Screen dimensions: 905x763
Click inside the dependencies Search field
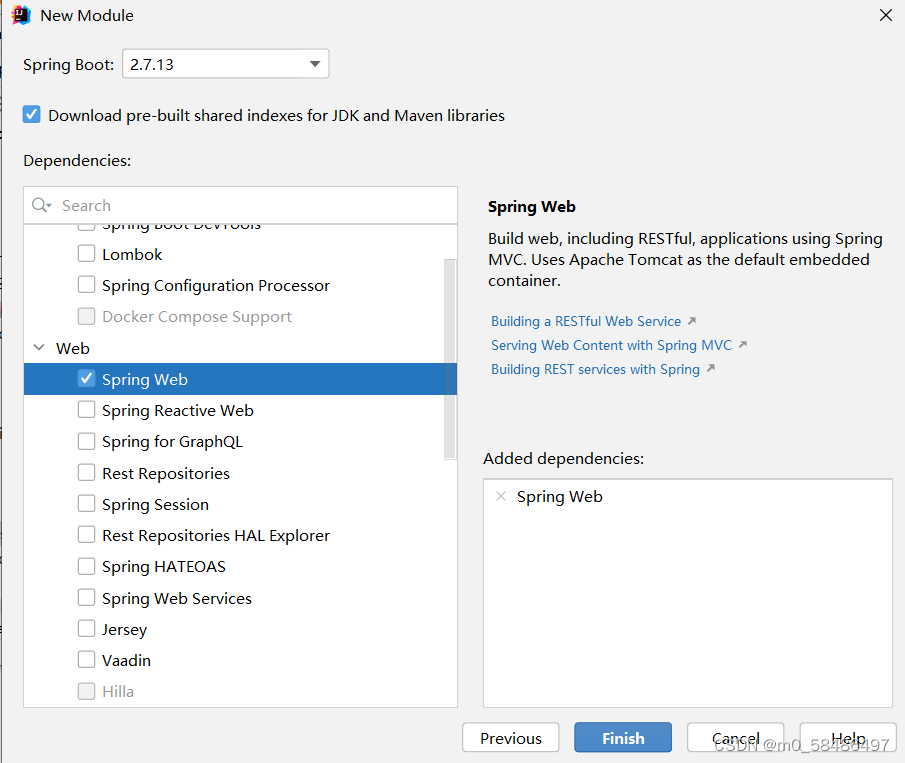[200, 204]
